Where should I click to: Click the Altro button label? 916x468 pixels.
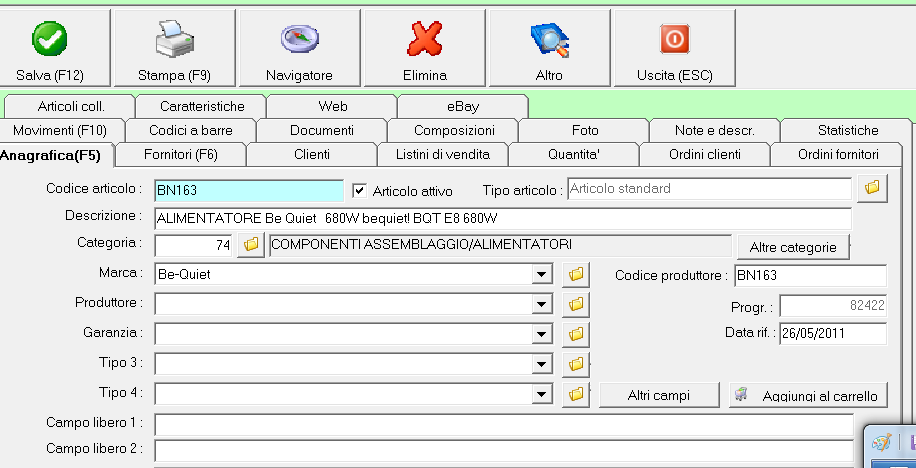pyautogui.click(x=549, y=75)
